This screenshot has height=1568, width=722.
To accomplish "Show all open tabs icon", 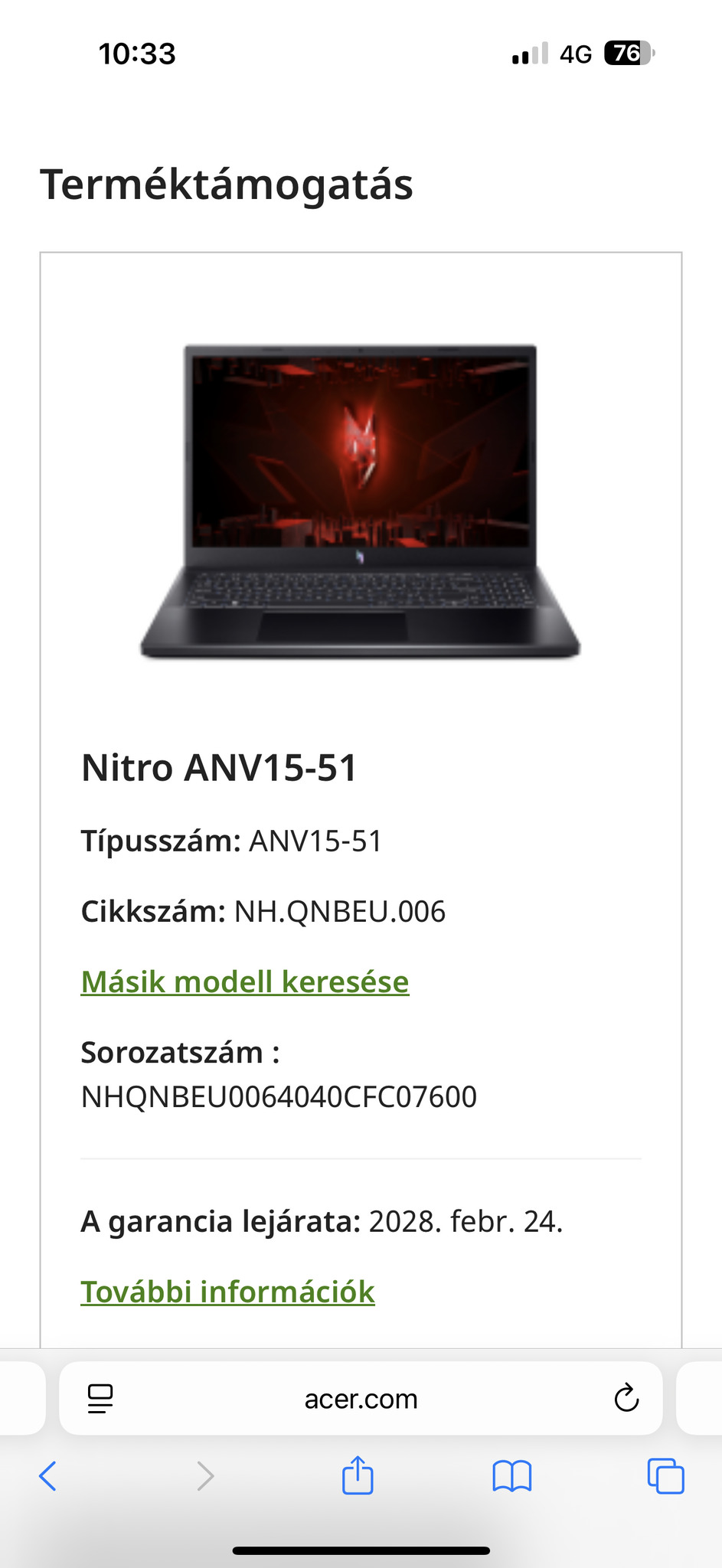I will pyautogui.click(x=665, y=1476).
